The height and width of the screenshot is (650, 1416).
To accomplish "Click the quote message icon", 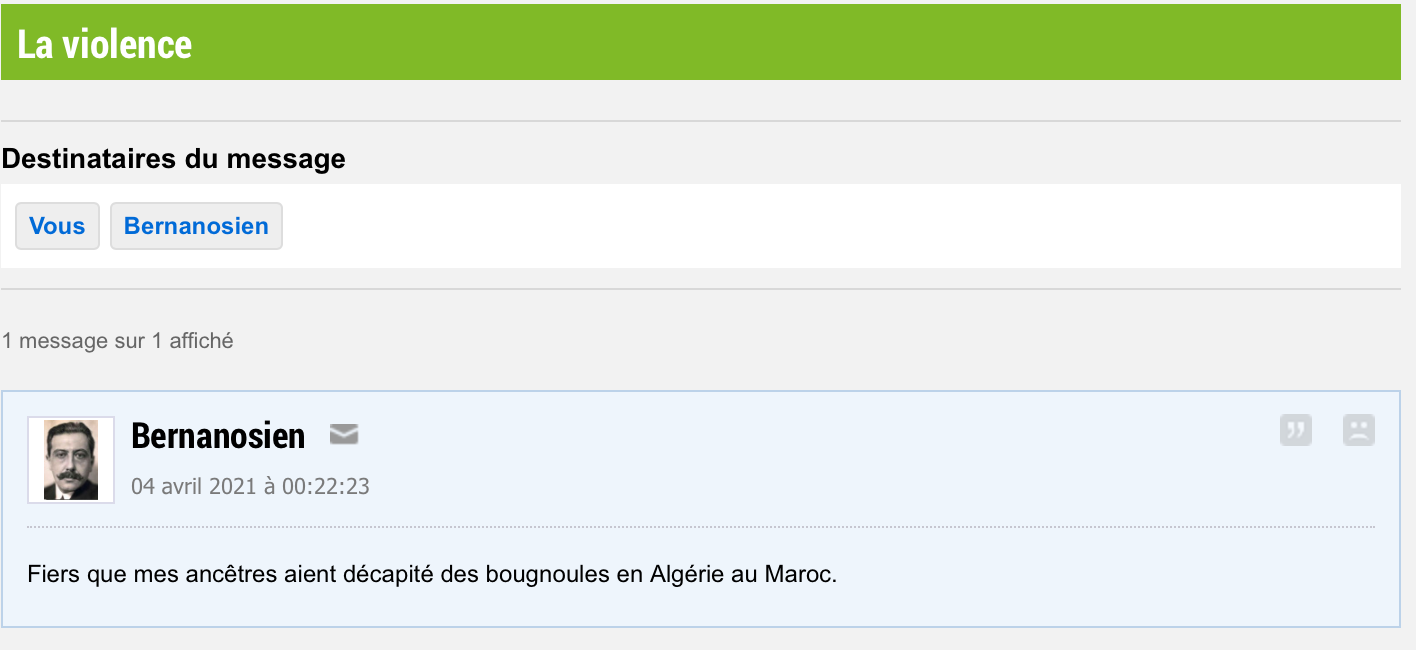I will [1295, 430].
